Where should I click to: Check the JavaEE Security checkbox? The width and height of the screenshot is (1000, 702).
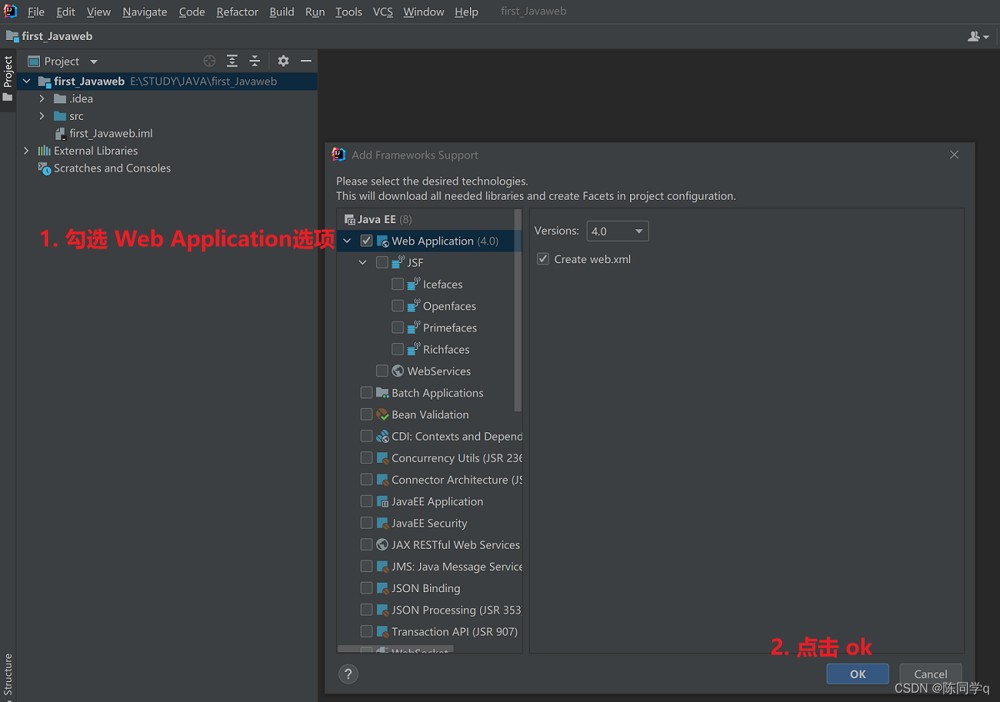click(x=366, y=523)
